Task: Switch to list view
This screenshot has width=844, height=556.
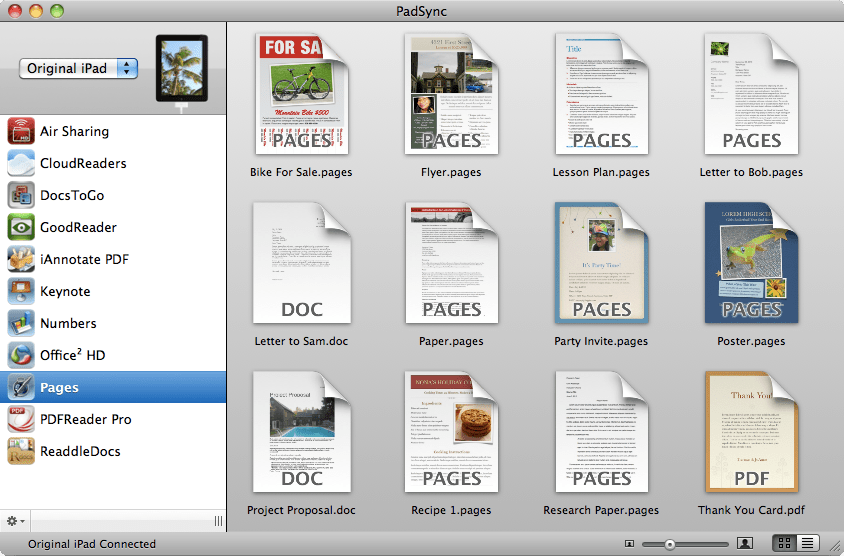Action: pos(807,543)
